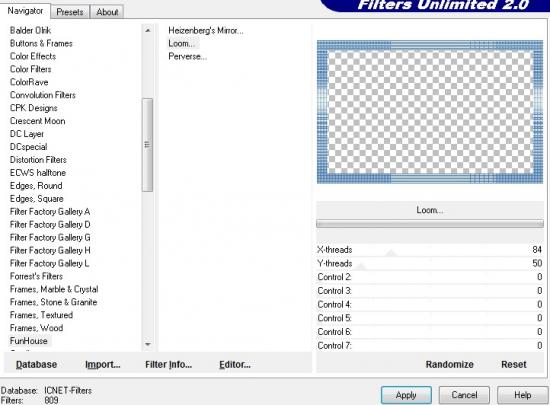Apply the Loom filter
Viewport: 550px width, 405px height.
(406, 395)
